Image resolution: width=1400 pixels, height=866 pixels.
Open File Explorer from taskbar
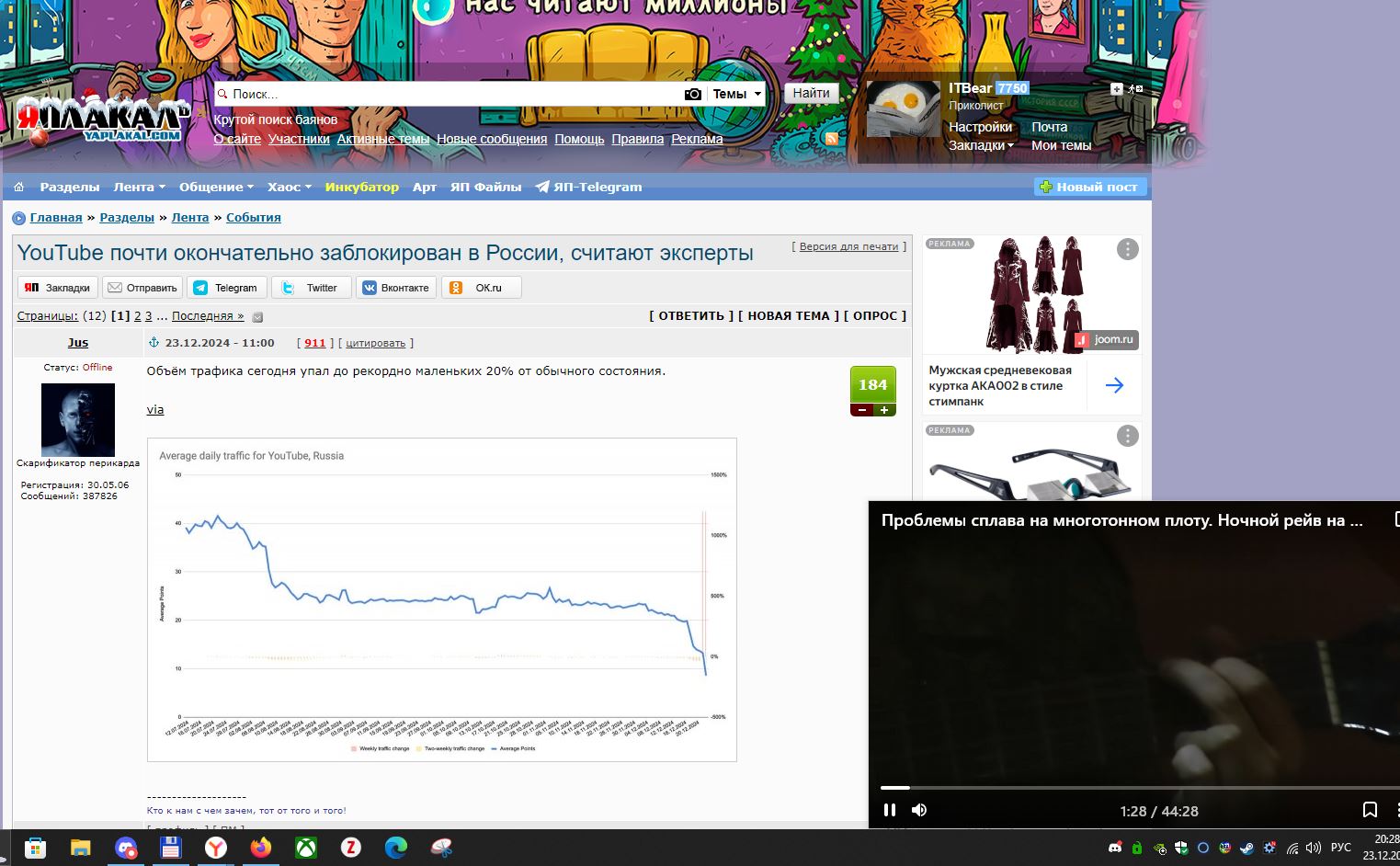[81, 848]
